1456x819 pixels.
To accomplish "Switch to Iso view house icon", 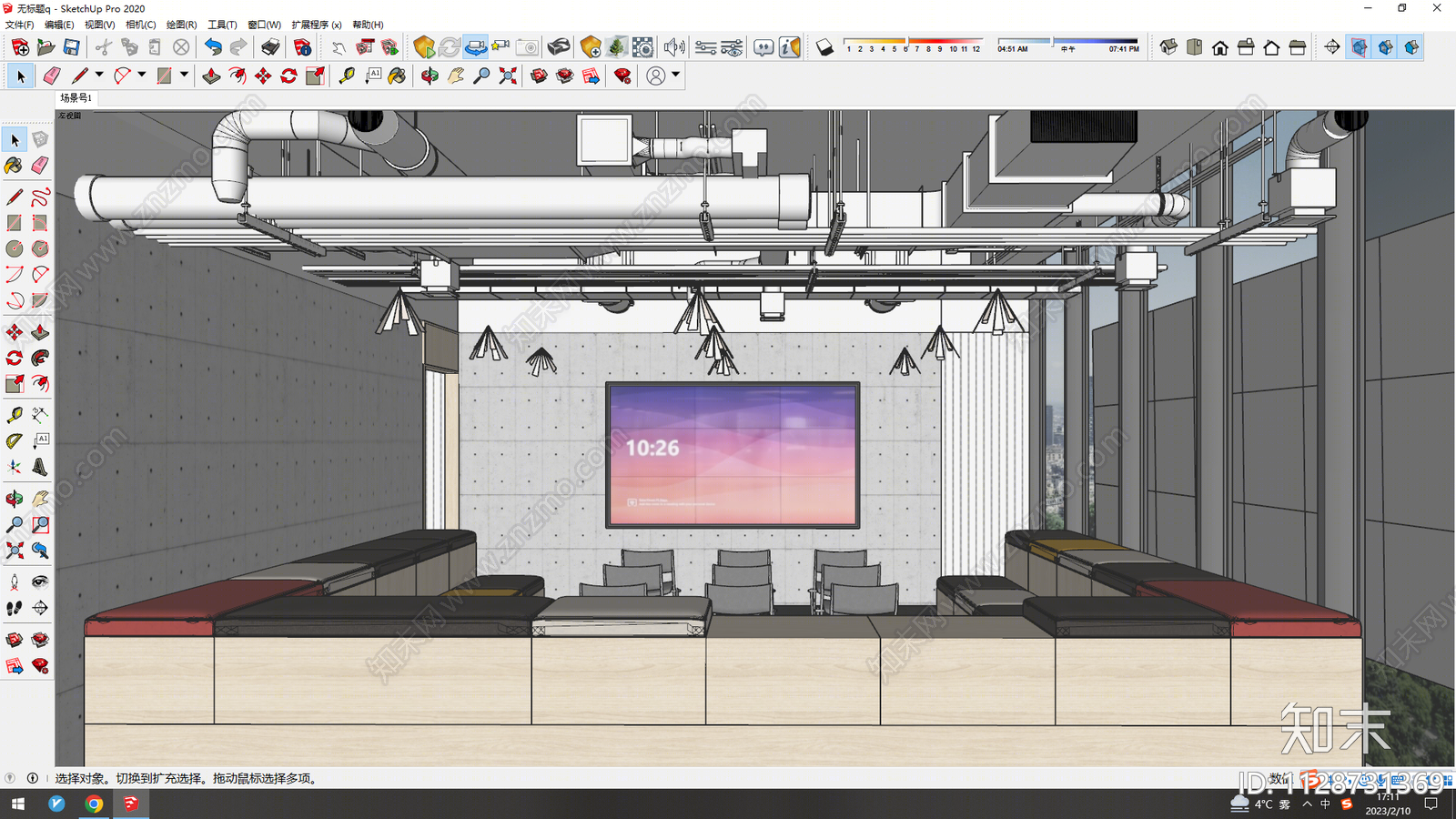I will [1168, 47].
